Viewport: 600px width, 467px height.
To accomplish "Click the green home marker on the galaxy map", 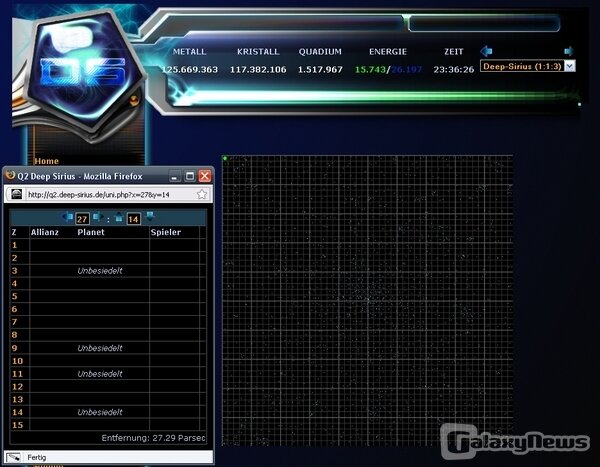I will pyautogui.click(x=225, y=158).
